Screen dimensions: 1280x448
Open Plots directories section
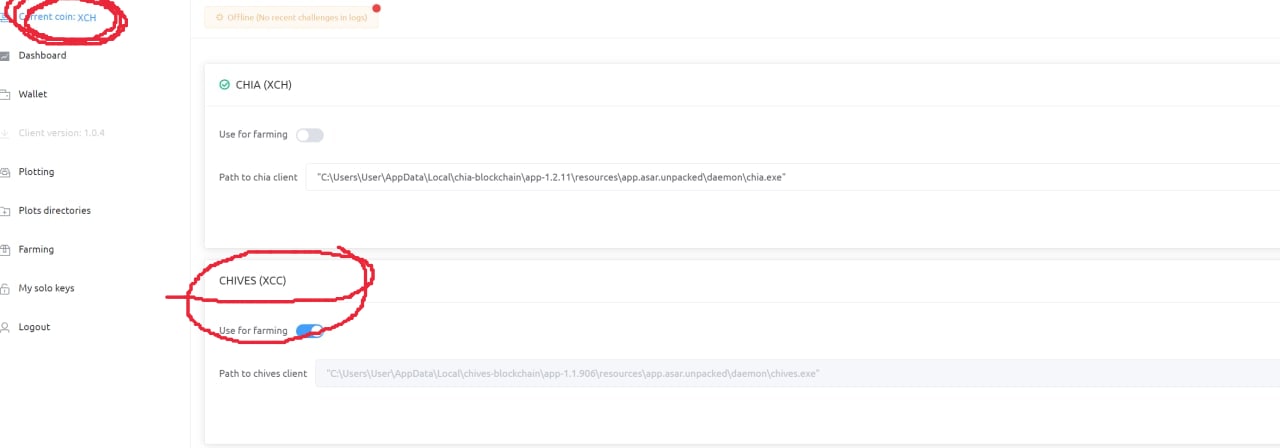click(55, 211)
